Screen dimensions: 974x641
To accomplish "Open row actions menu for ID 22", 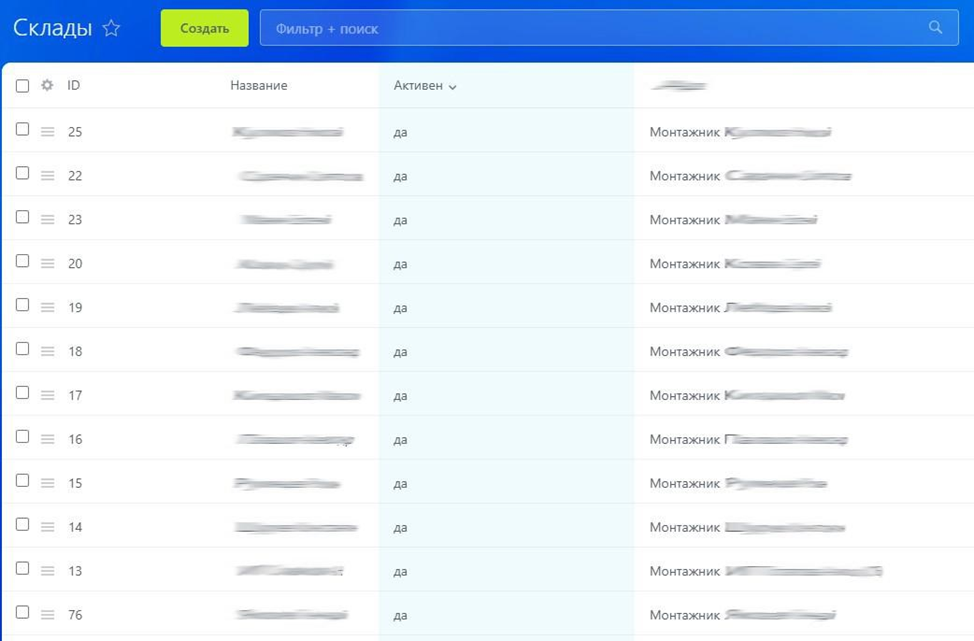I will [47, 176].
